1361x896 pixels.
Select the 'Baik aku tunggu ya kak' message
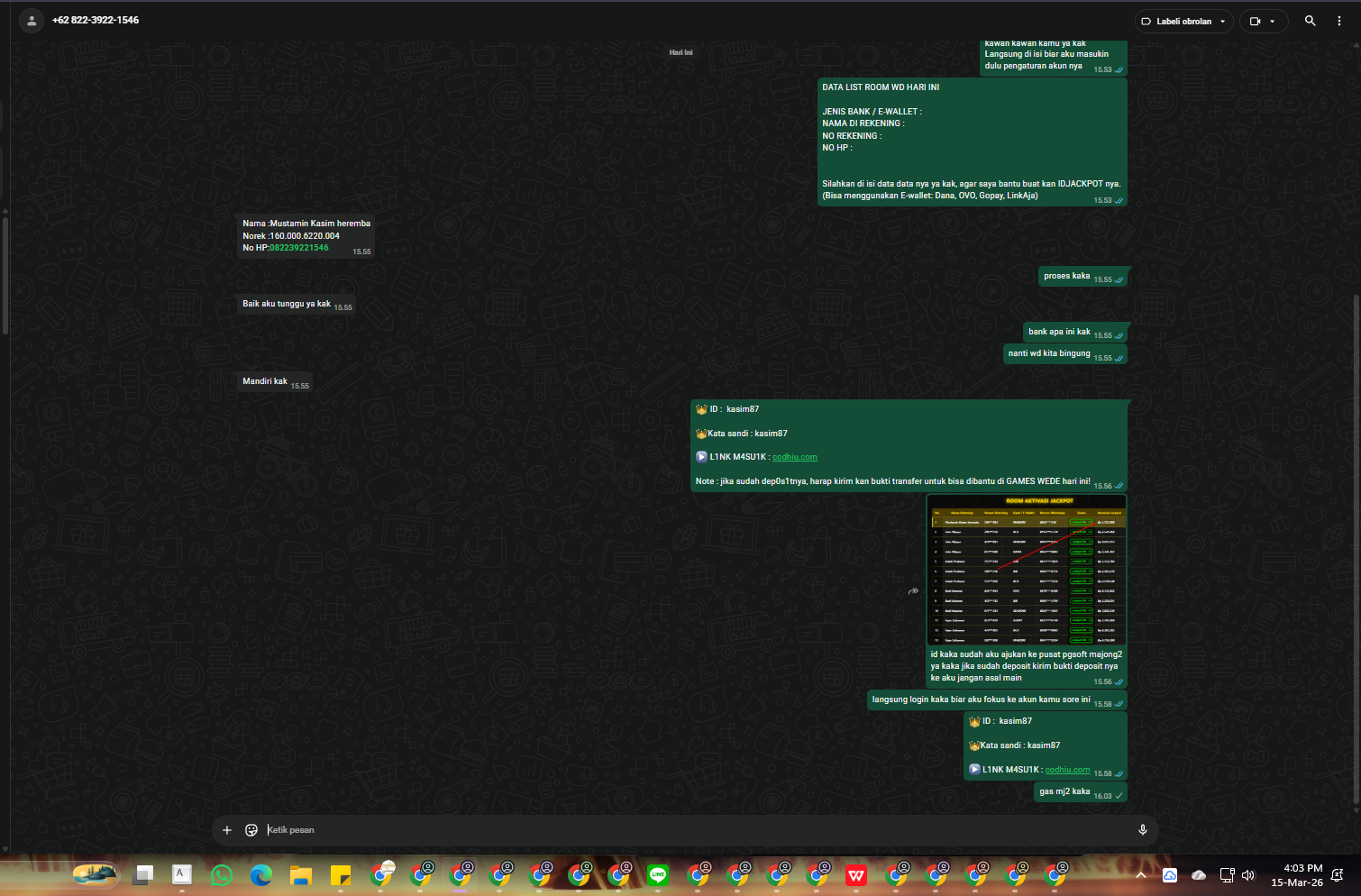297,305
